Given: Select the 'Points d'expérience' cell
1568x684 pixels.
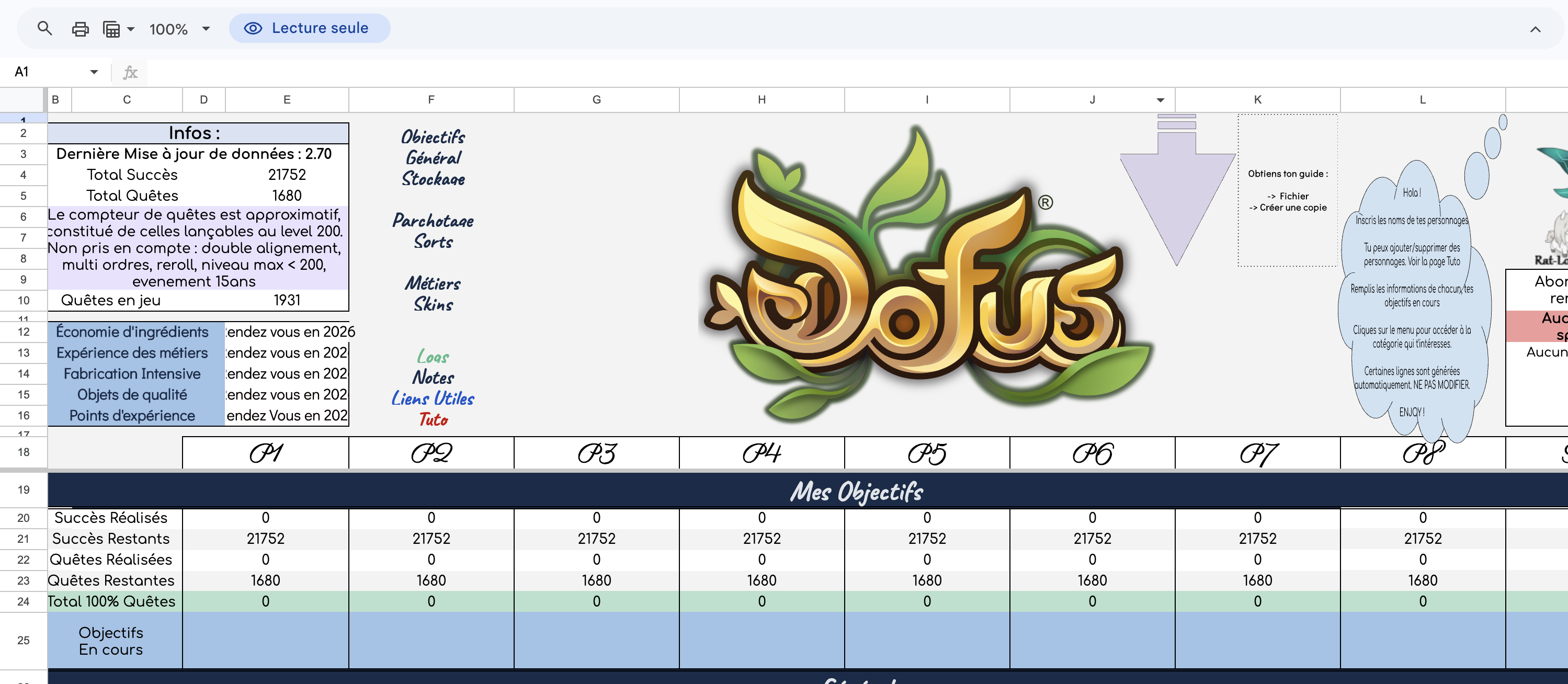Looking at the screenshot, I should 137,416.
